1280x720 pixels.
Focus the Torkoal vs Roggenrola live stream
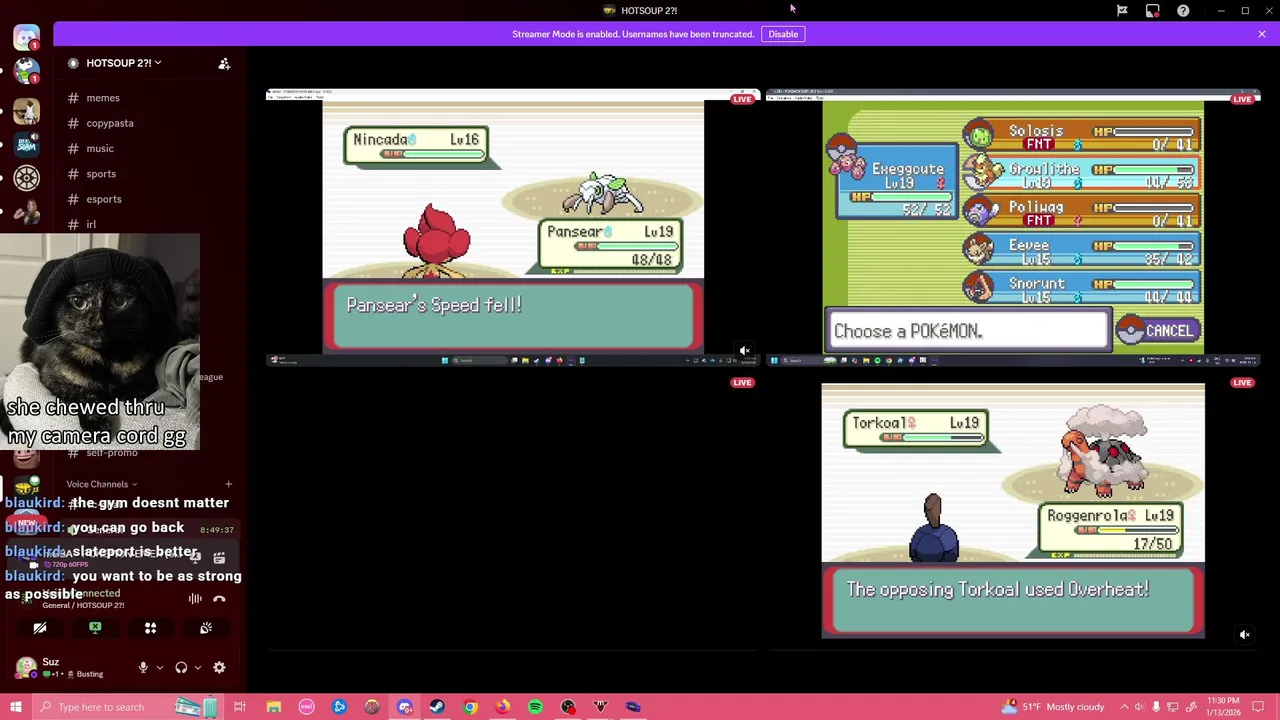point(1013,511)
